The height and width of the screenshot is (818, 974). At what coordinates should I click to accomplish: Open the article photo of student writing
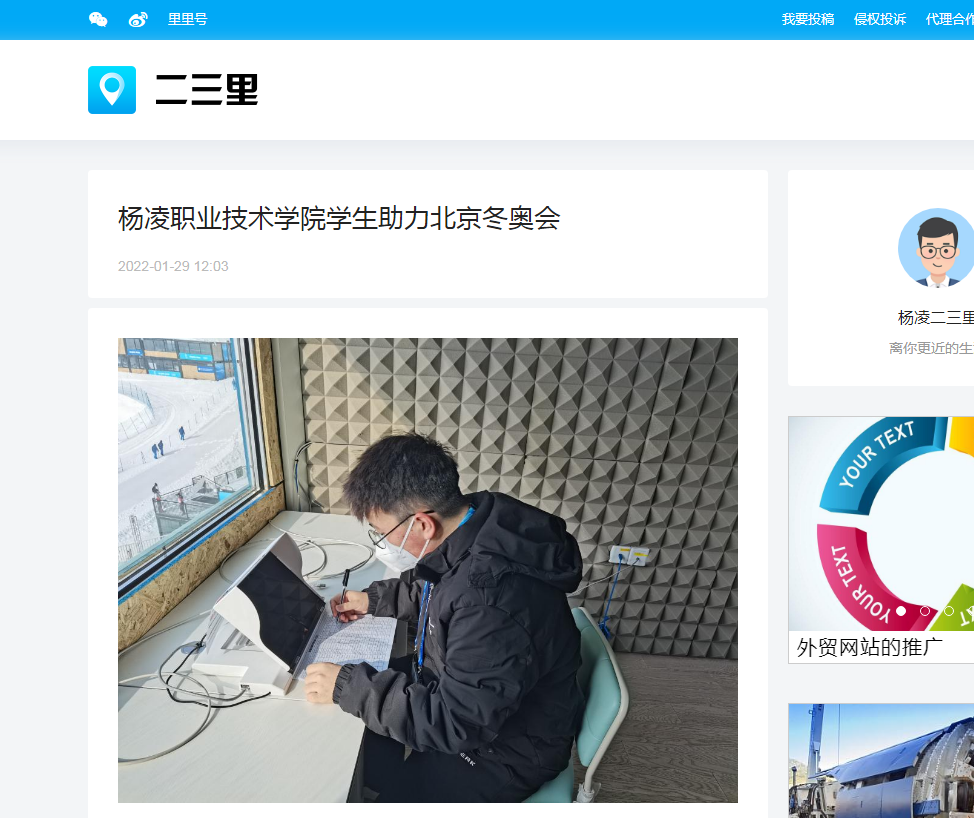pos(428,570)
